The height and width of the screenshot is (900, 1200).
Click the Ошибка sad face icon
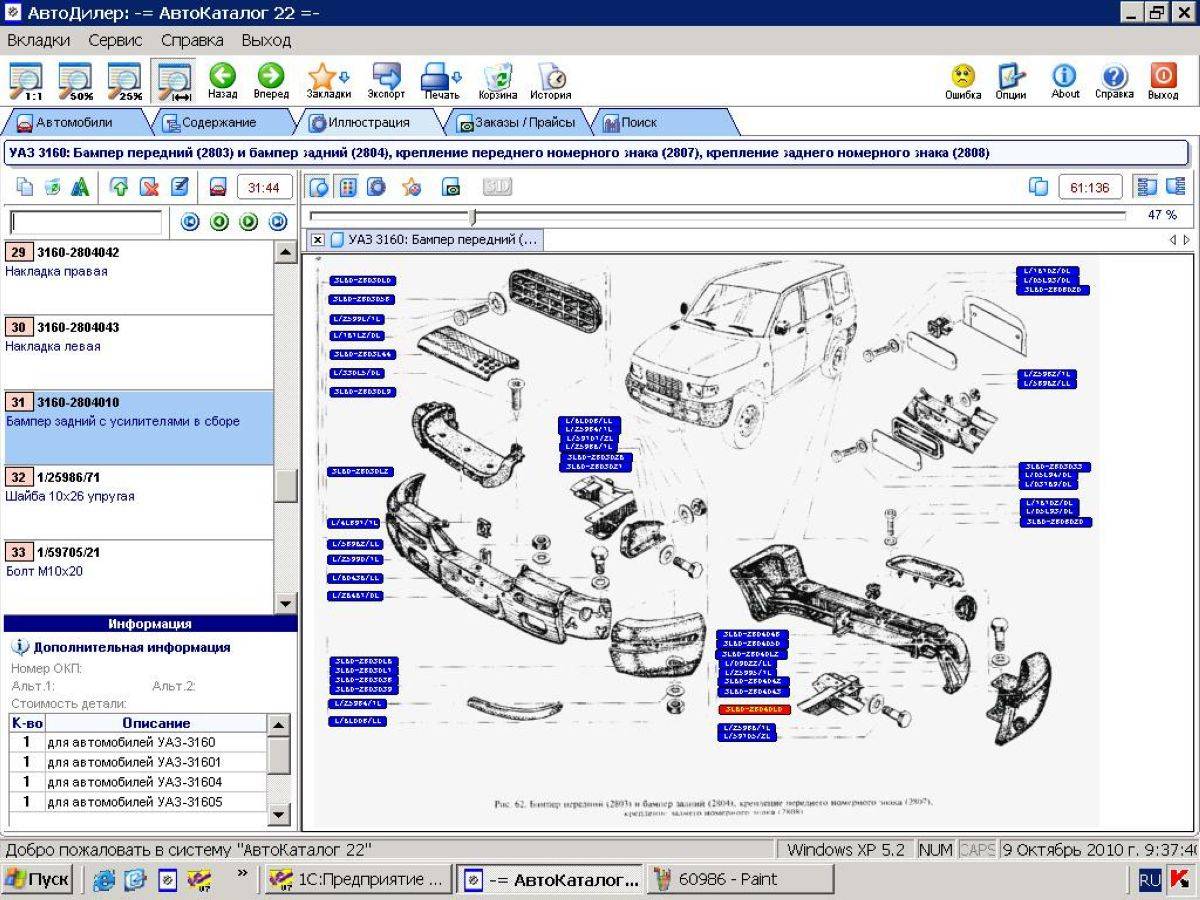click(x=963, y=80)
